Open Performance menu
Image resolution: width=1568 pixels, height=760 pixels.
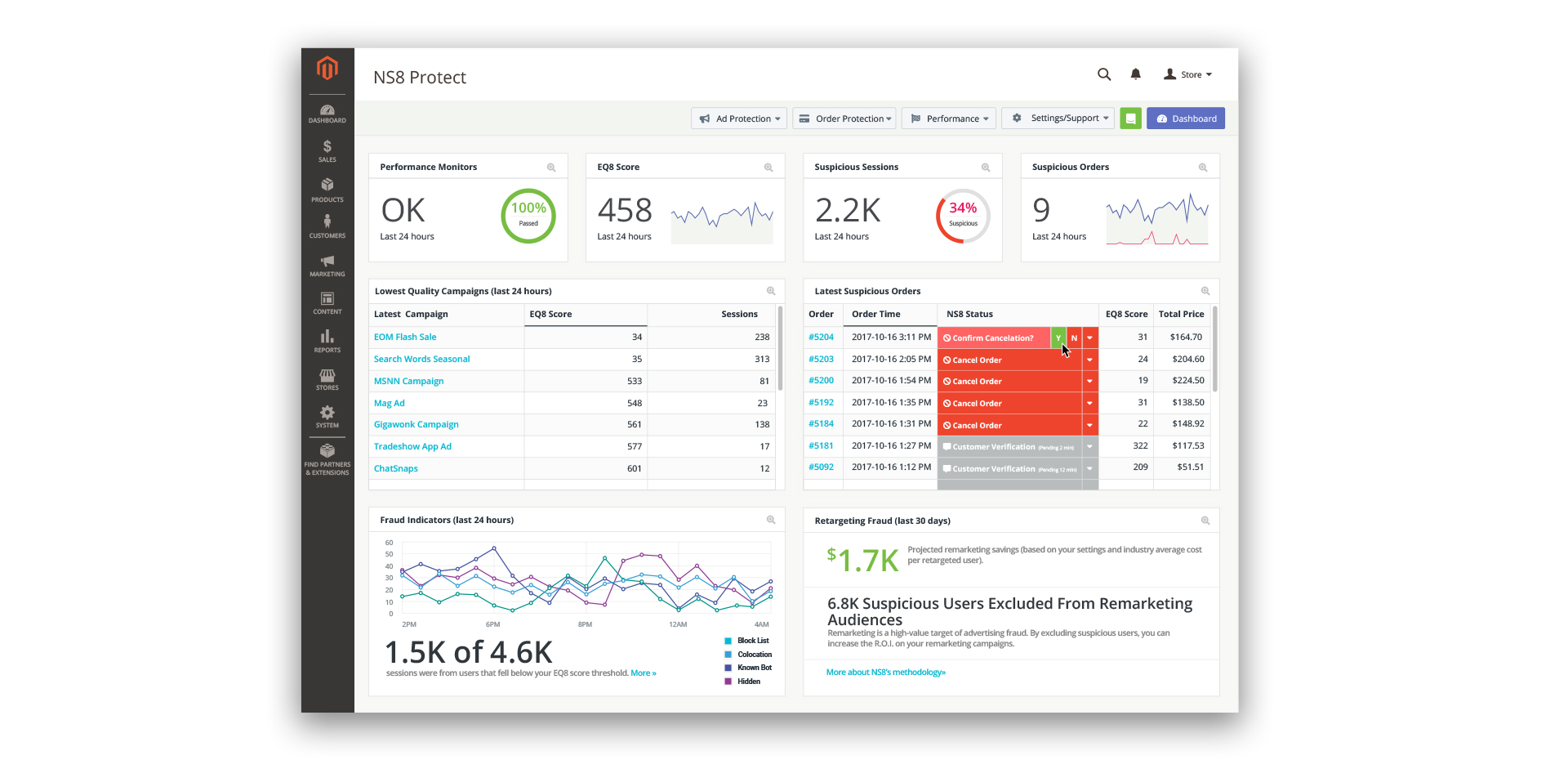[949, 118]
